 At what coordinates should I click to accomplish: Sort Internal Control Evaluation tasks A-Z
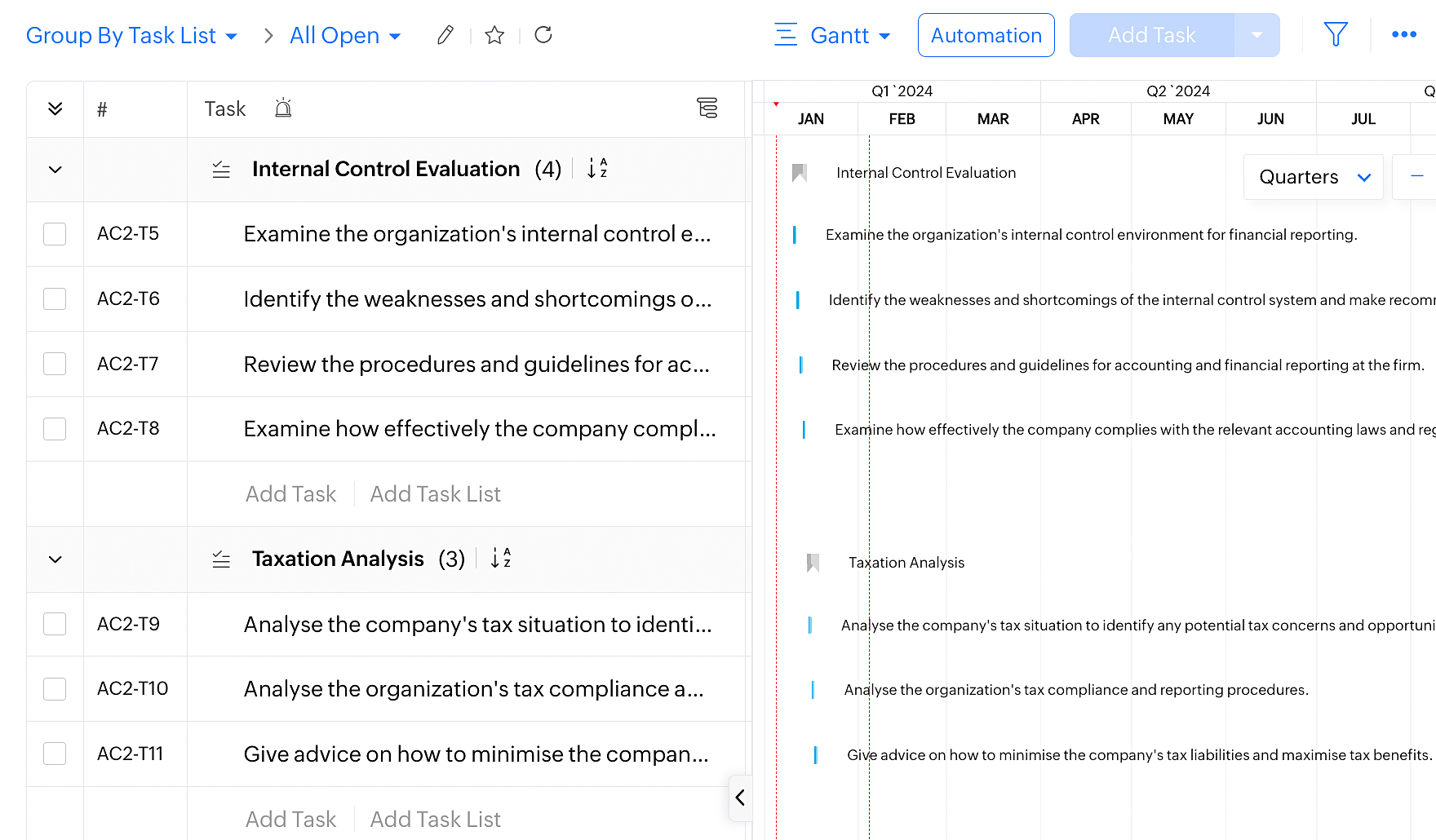[x=597, y=169]
